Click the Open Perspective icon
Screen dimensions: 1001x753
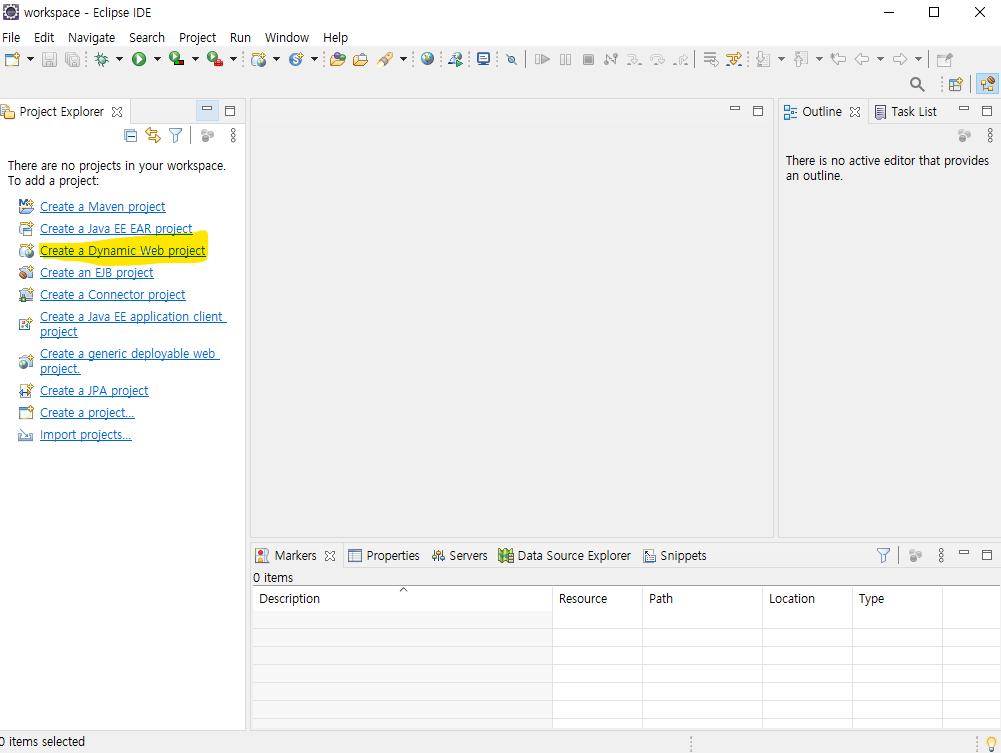point(956,84)
